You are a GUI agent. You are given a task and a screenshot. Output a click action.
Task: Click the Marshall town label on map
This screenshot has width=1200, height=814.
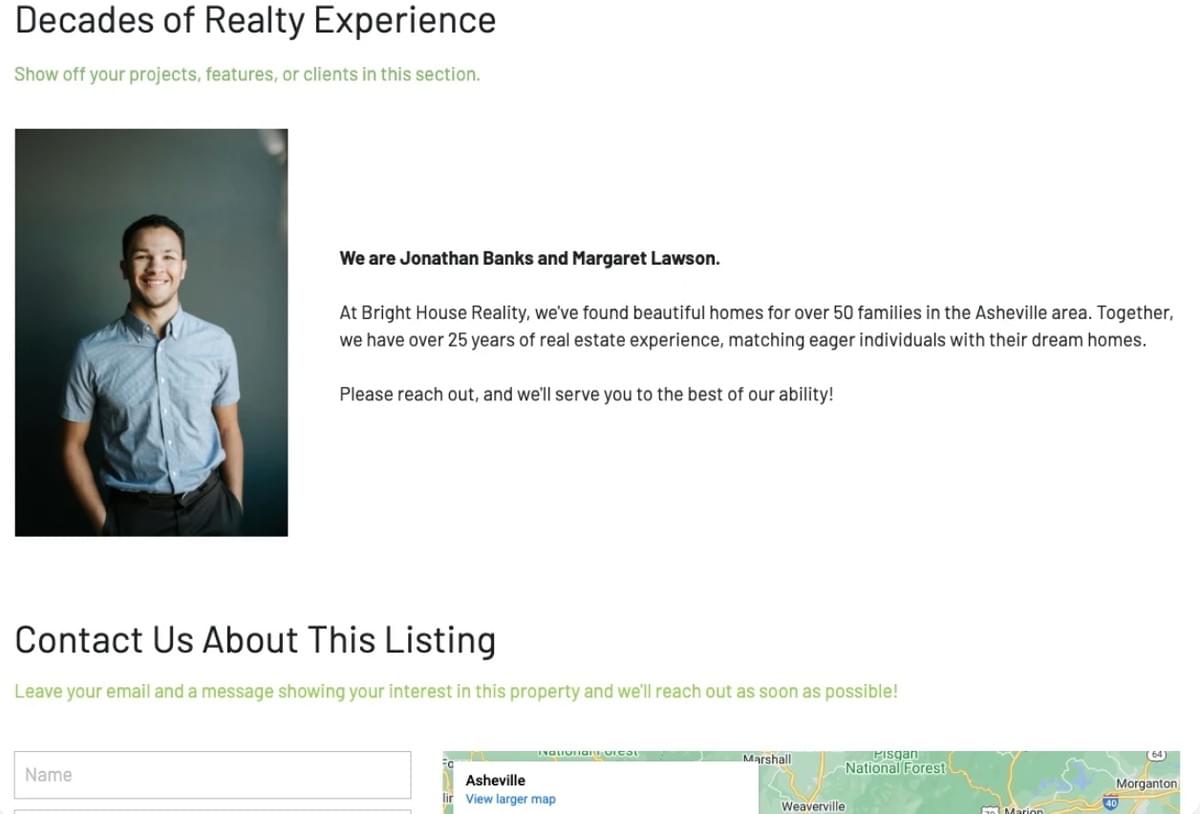coord(767,759)
